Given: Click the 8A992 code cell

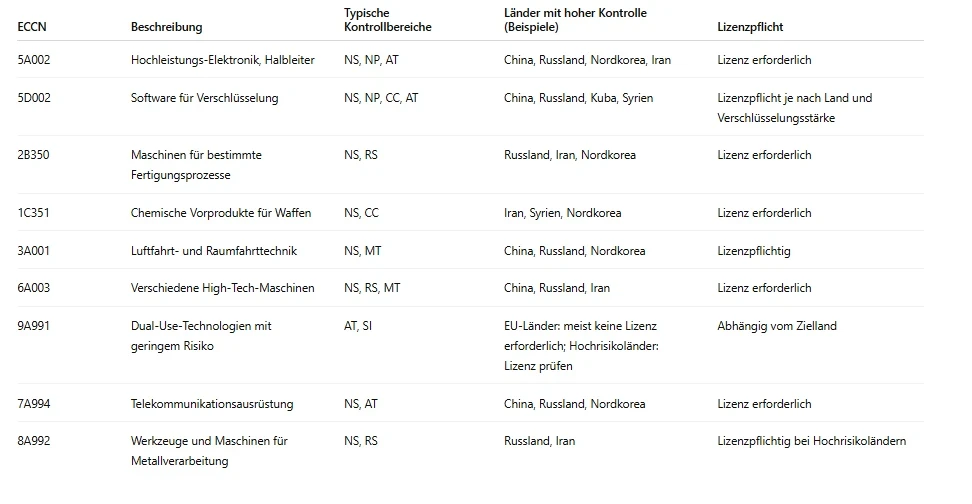Looking at the screenshot, I should click(33, 441).
